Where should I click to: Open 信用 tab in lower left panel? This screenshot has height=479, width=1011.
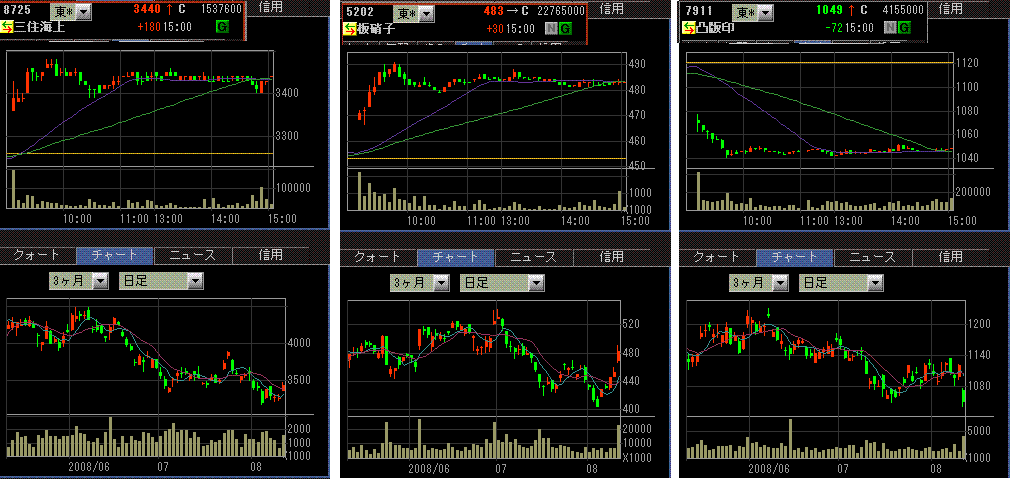(x=270, y=255)
